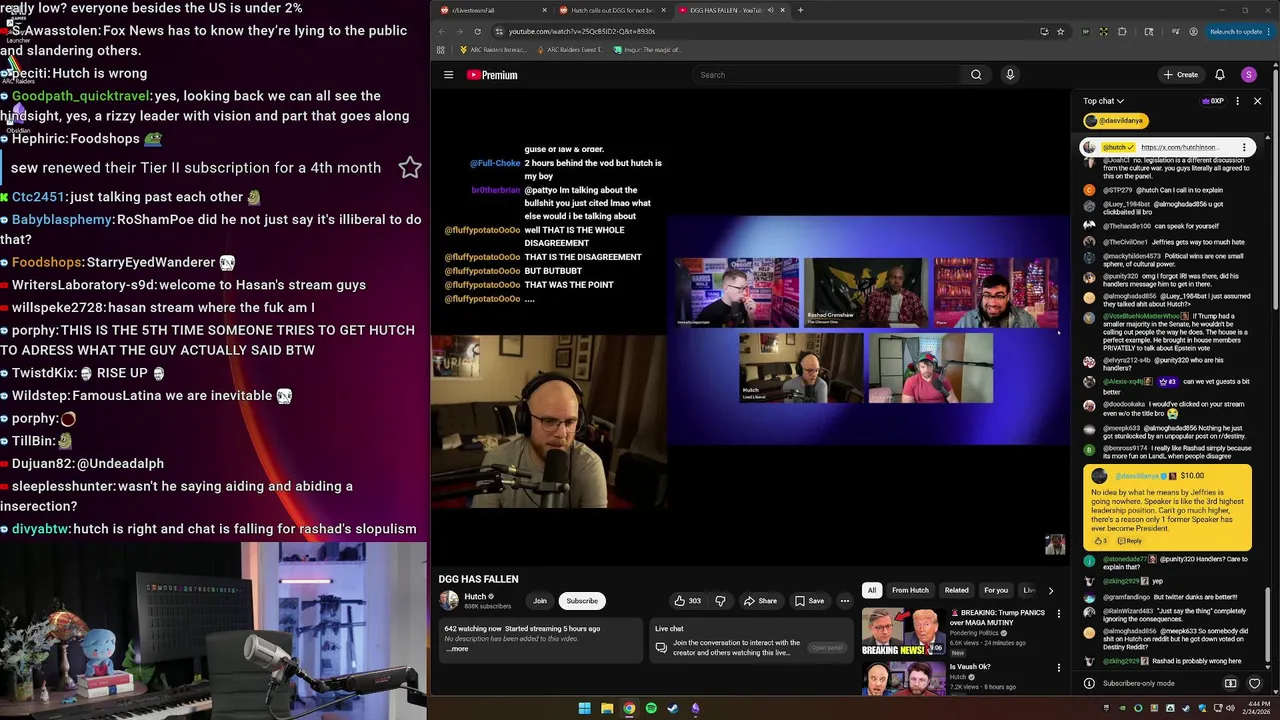Open Steam from the taskbar
The width and height of the screenshot is (1280, 720).
point(673,708)
